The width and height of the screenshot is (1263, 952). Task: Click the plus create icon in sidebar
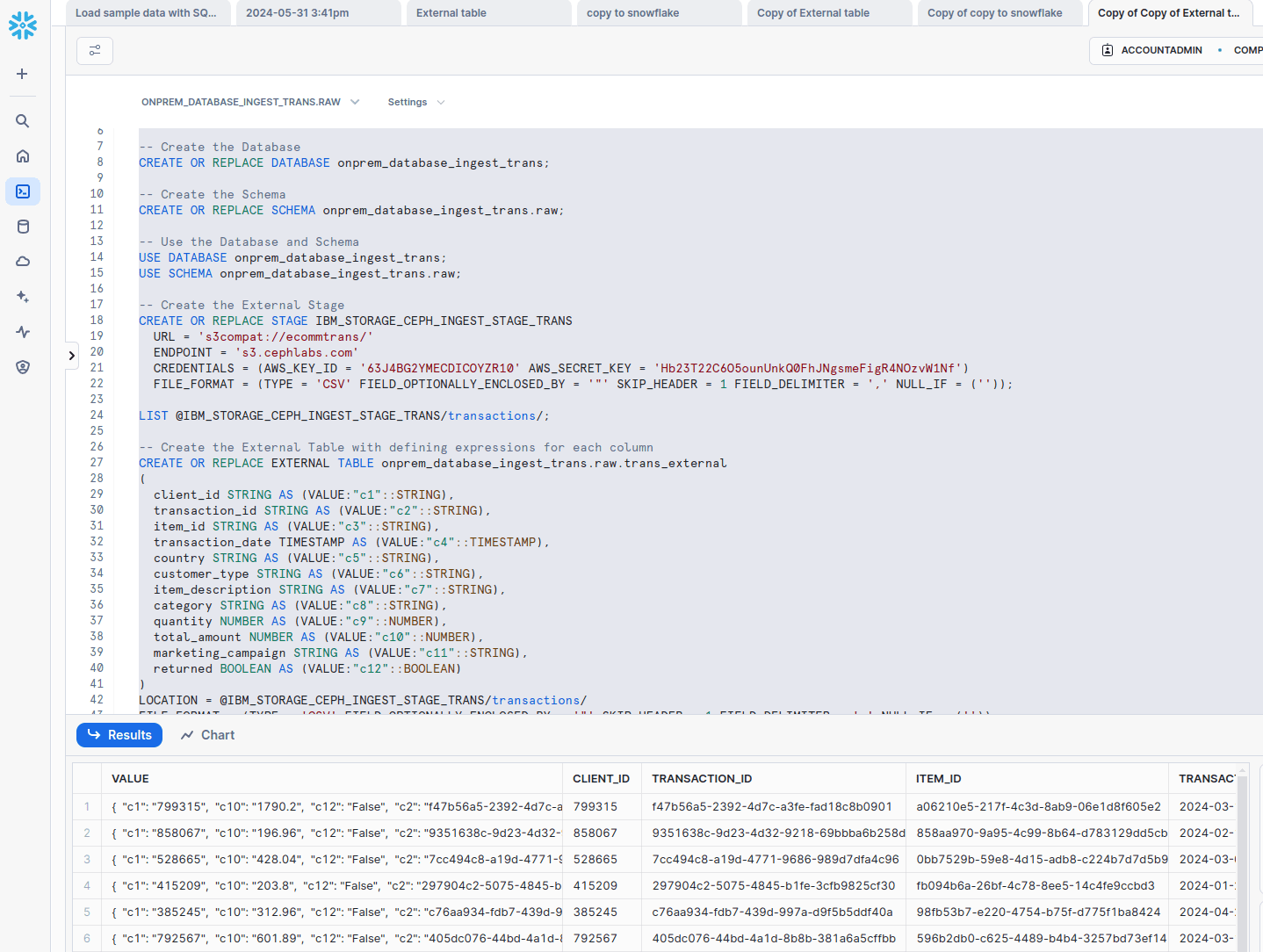23,74
